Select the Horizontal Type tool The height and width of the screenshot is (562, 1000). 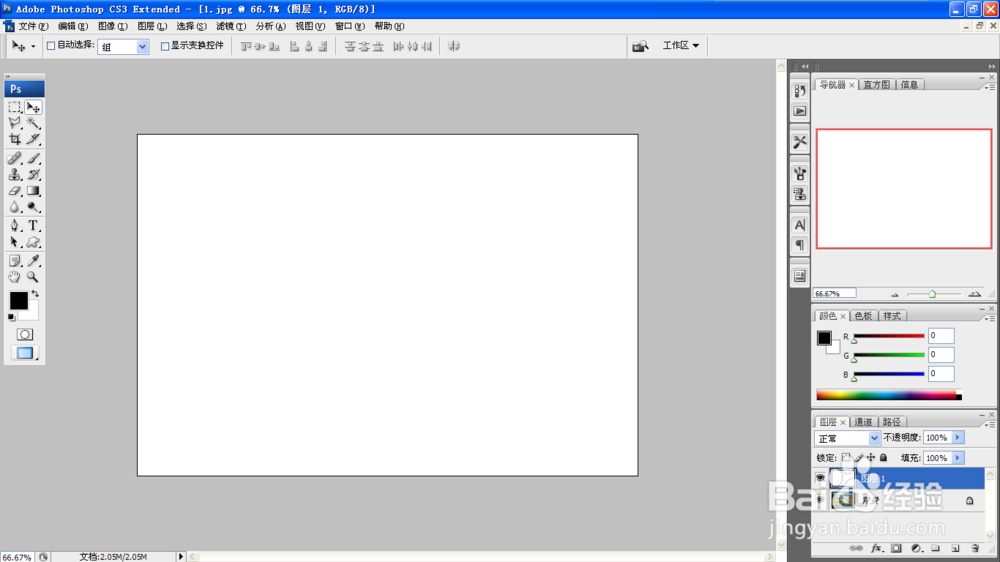(33, 226)
